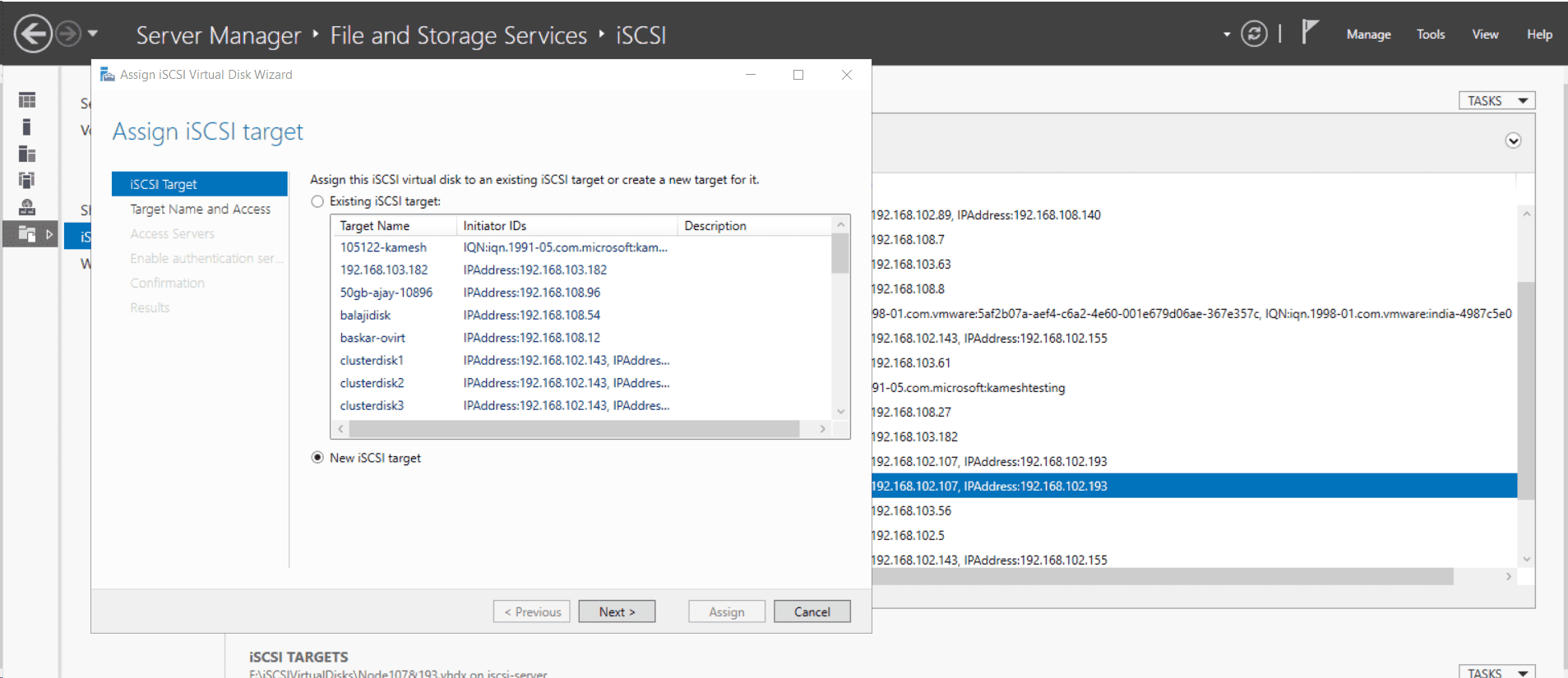
Task: Click the refresh icon in the header
Action: click(1254, 34)
